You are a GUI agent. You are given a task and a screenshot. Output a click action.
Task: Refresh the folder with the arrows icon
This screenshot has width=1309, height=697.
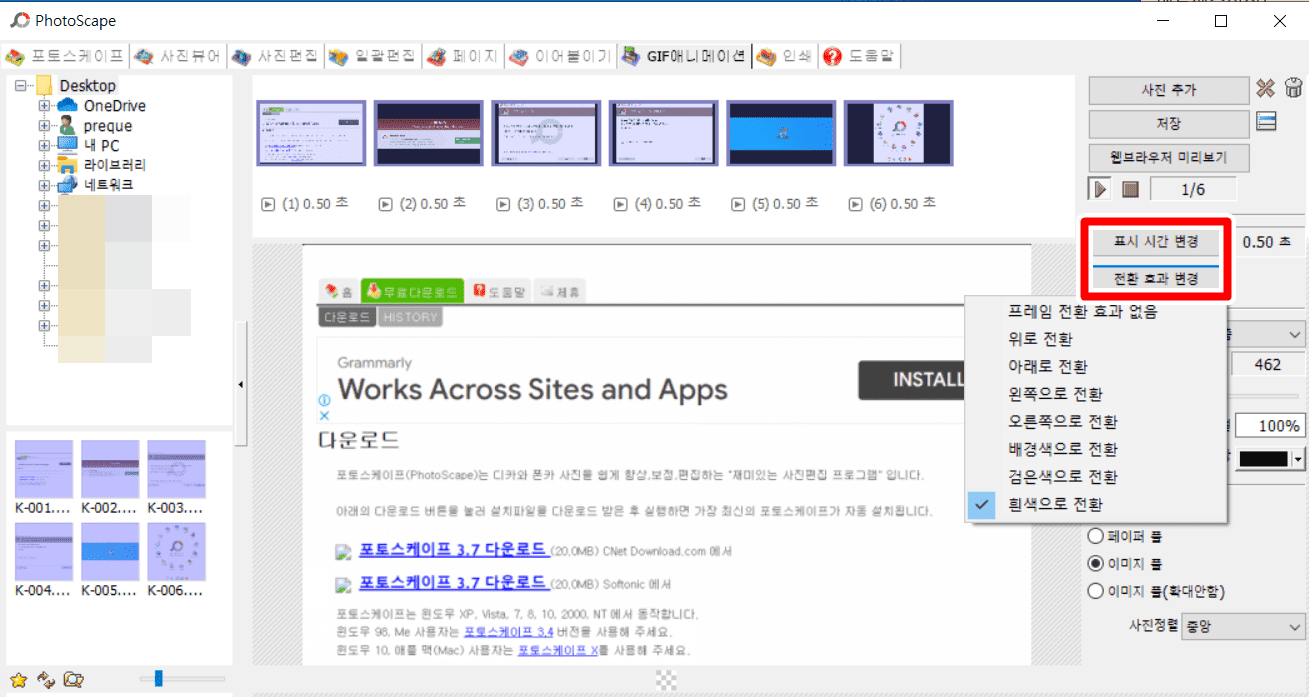pyautogui.click(x=45, y=680)
